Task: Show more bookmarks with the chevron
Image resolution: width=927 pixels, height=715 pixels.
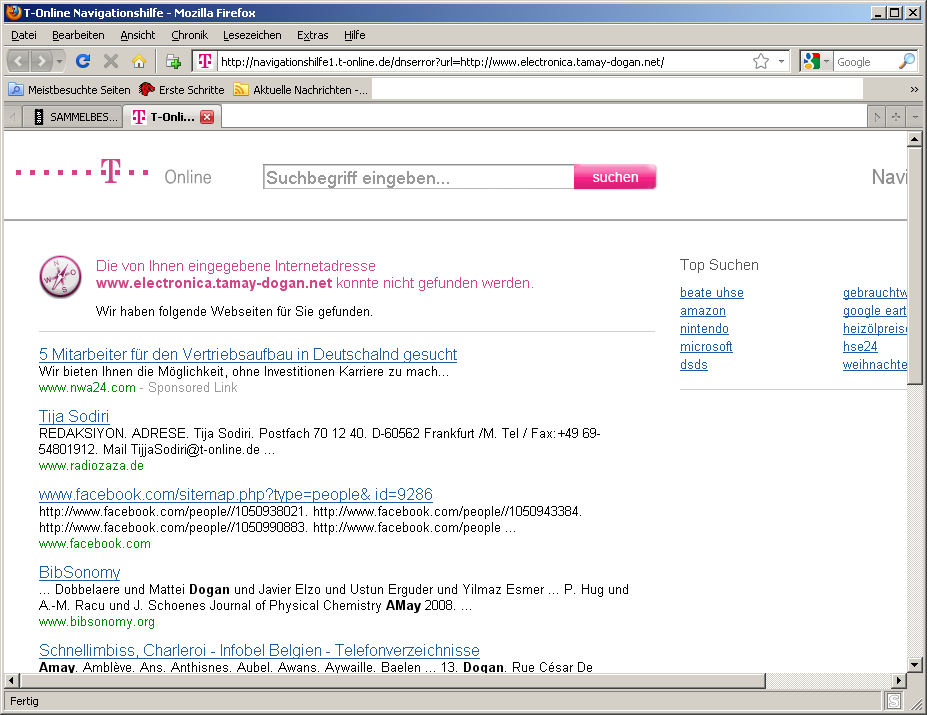Action: (914, 90)
